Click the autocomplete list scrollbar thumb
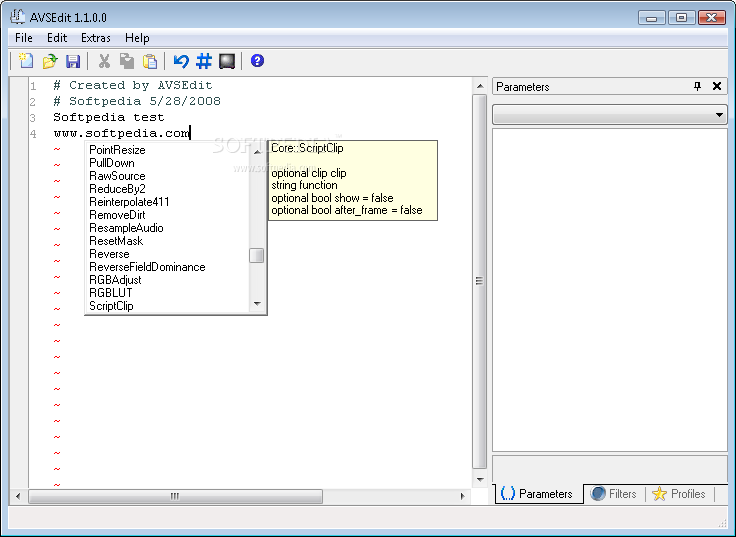This screenshot has height=537, width=736. 257,256
